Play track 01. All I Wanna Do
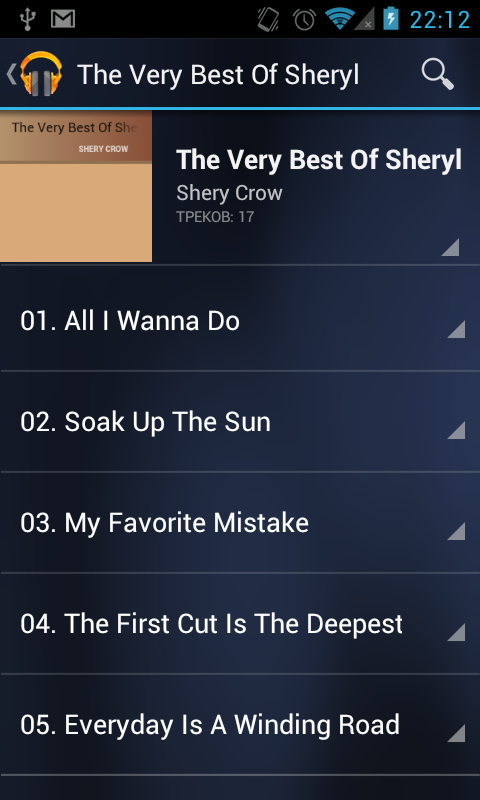480x800 pixels. [x=240, y=321]
